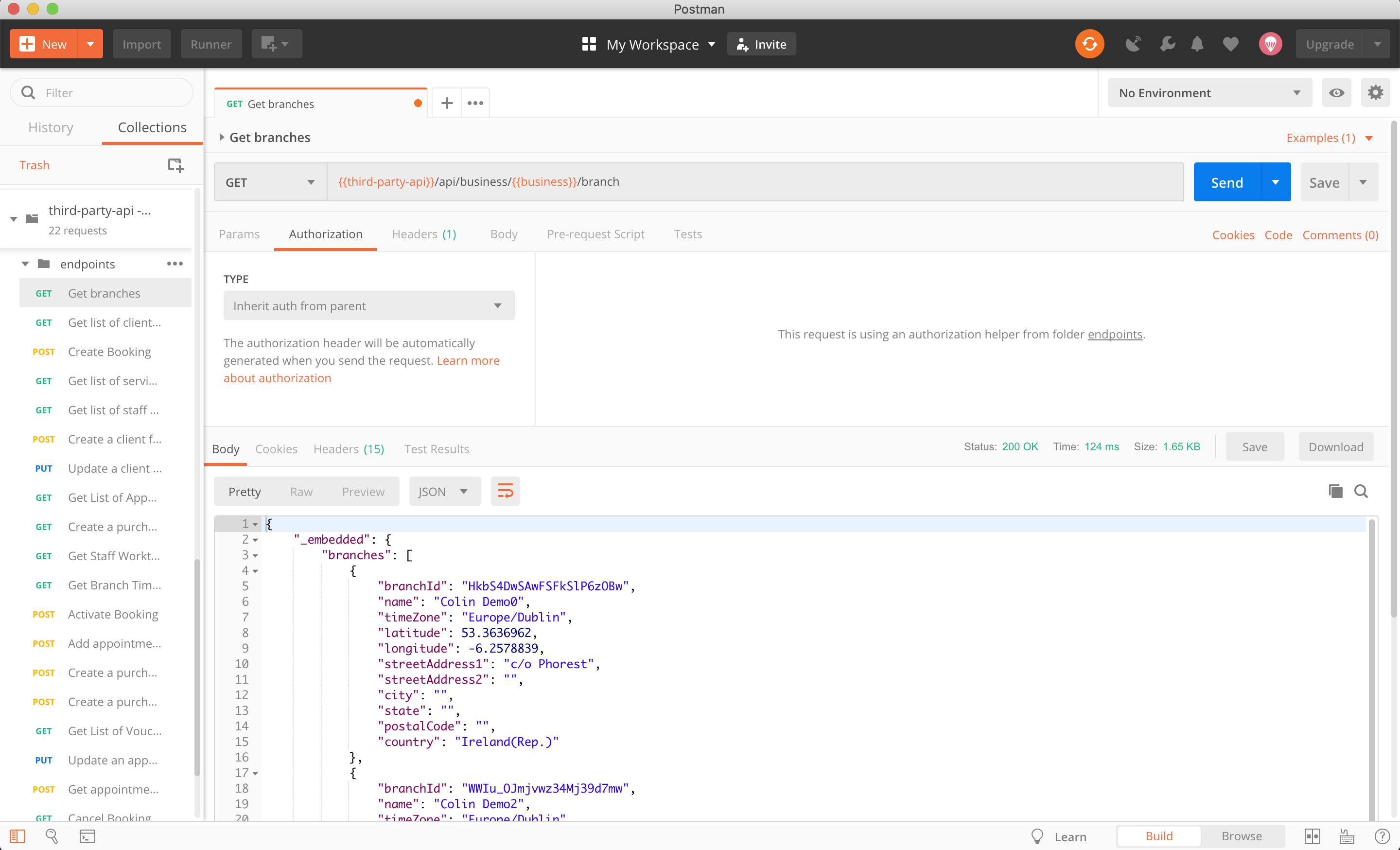Toggle the environment quick look eye
The image size is (1400, 850).
[1336, 92]
